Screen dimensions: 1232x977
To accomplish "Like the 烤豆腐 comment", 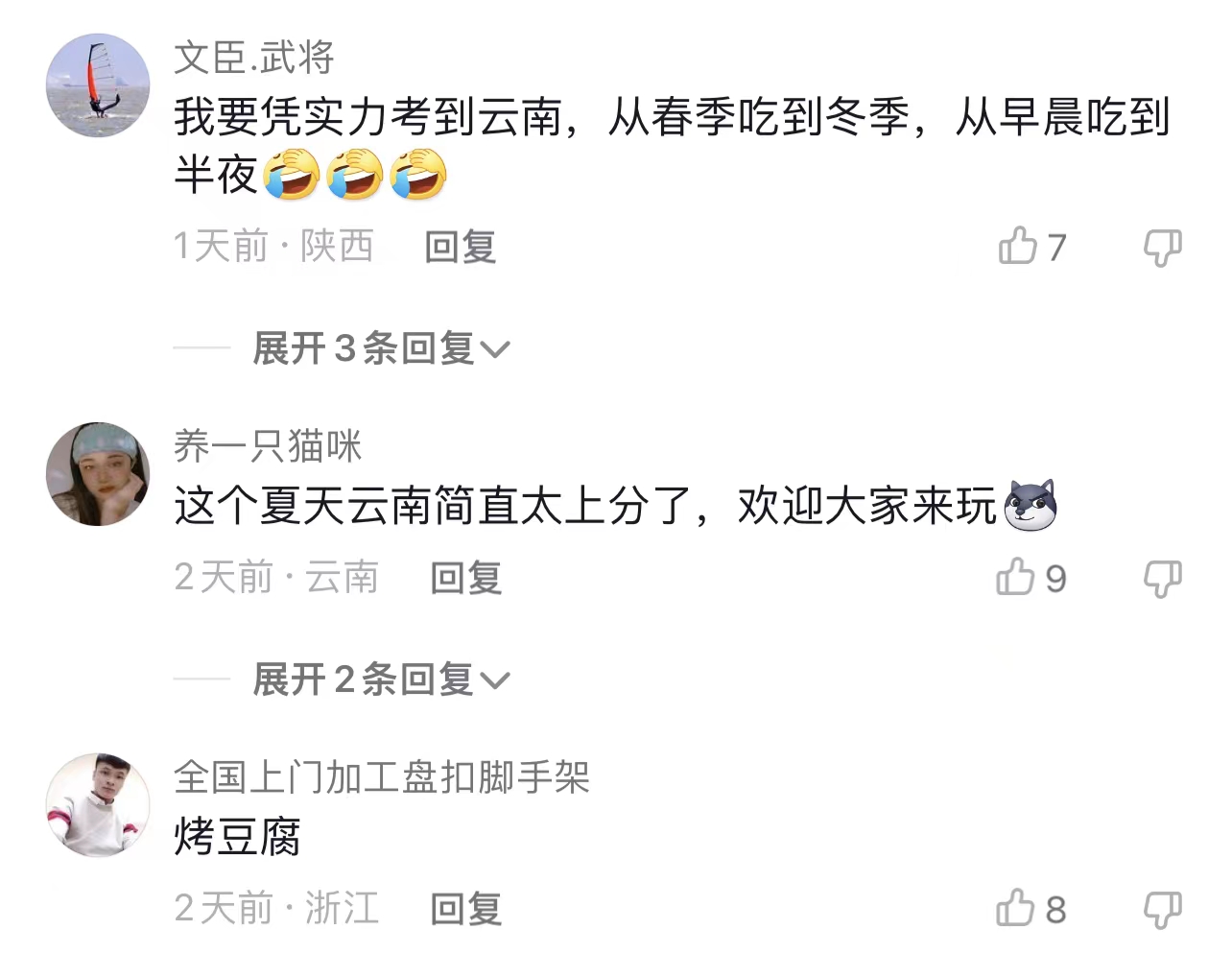I will [1016, 908].
